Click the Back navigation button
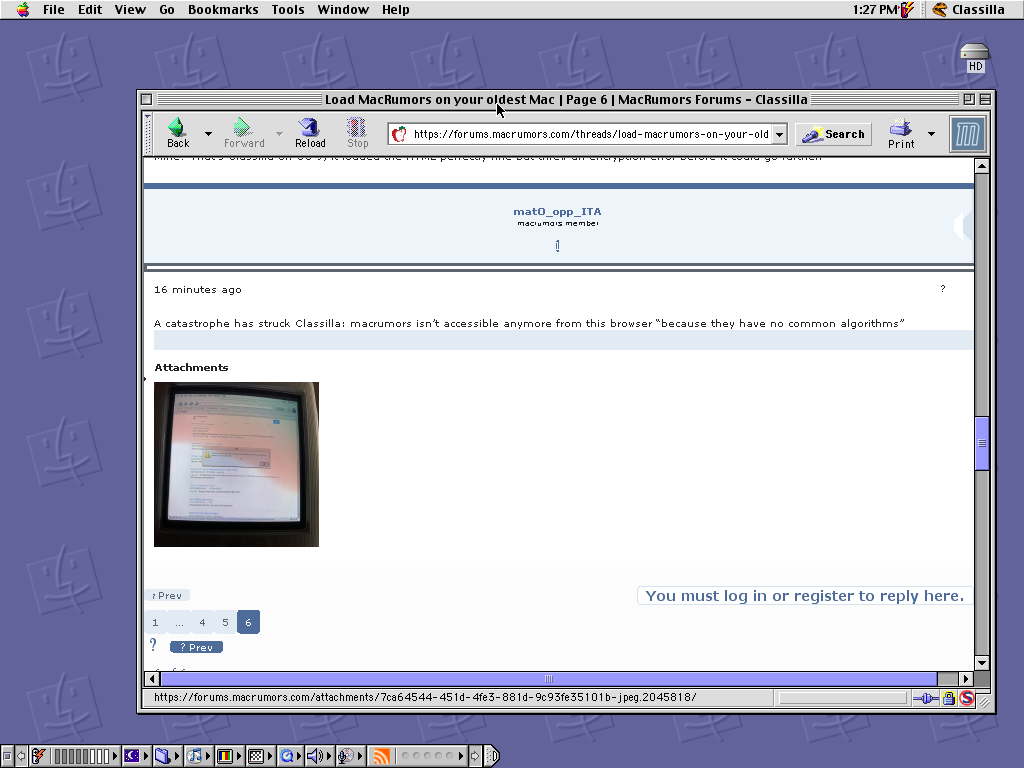The width and height of the screenshot is (1024, 768). click(x=178, y=133)
